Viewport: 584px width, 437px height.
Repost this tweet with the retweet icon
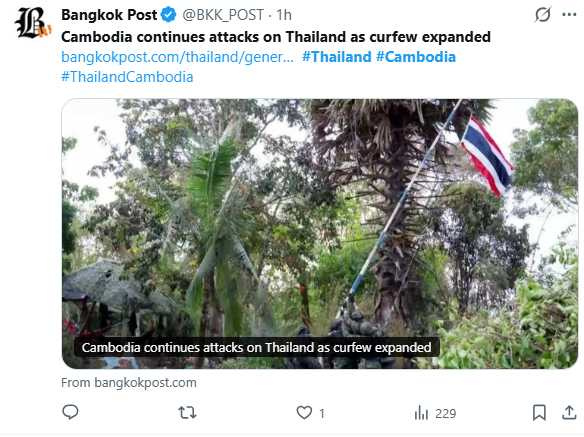tap(187, 412)
